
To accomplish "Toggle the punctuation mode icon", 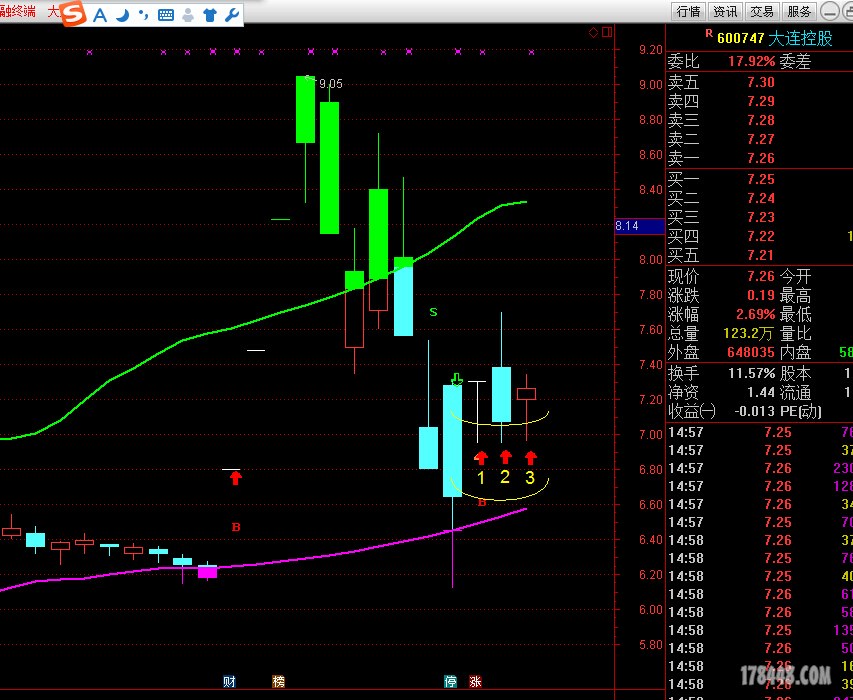I will point(143,14).
